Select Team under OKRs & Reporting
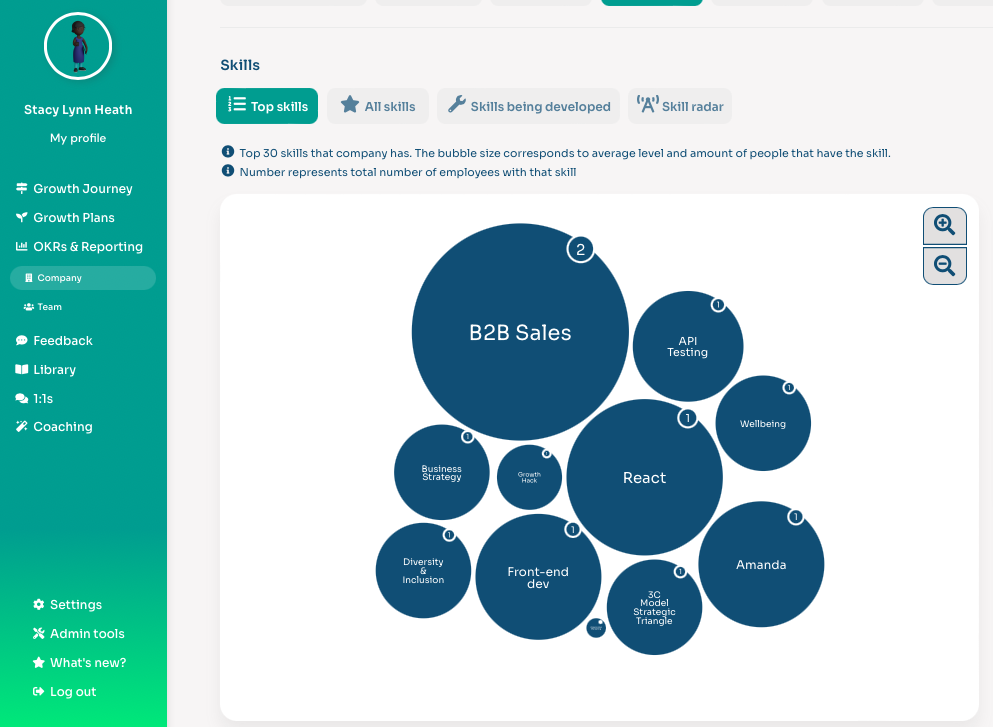This screenshot has width=993, height=727. tap(48, 306)
